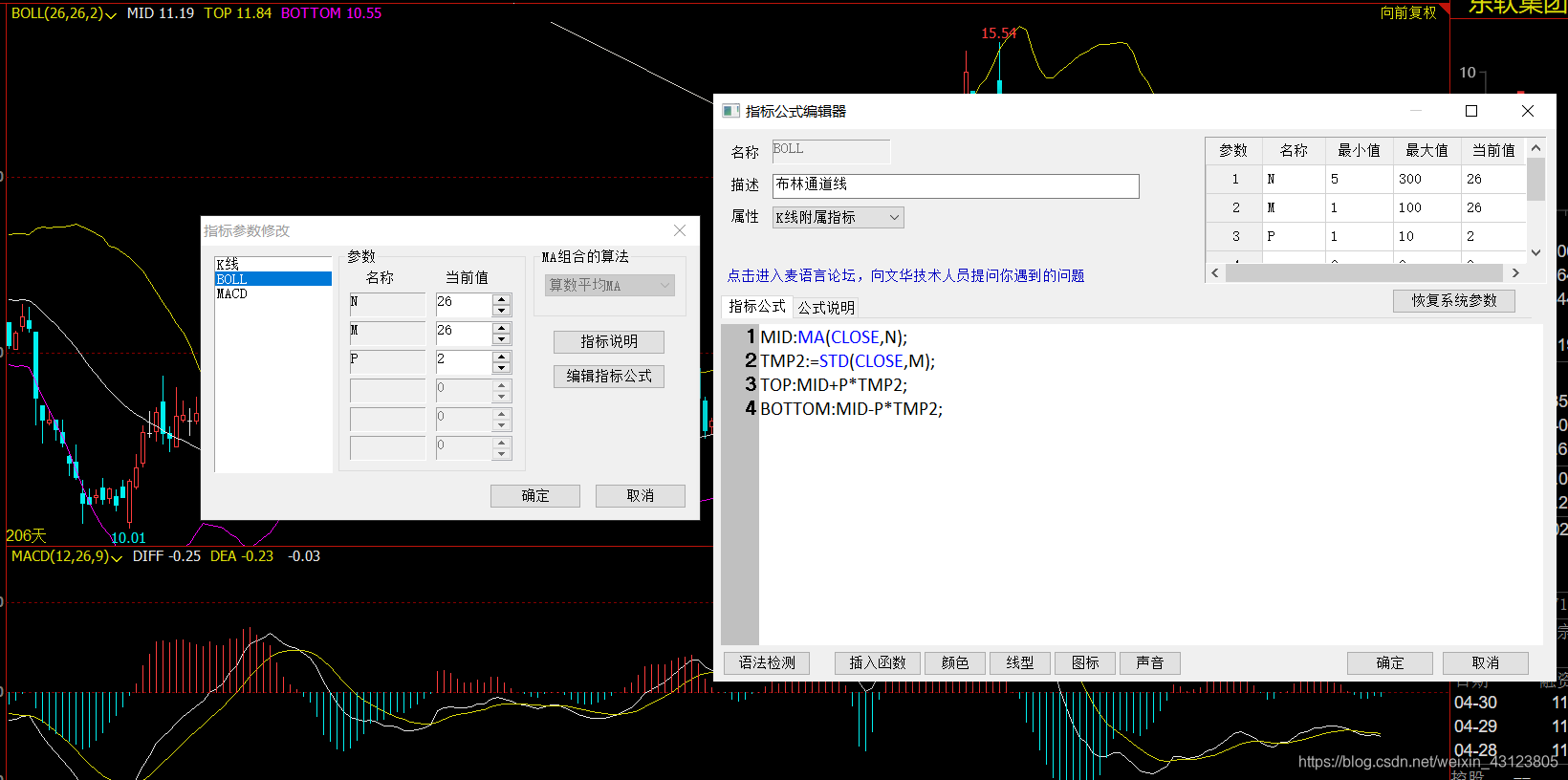The width and height of the screenshot is (1568, 780).
Task: Minimize the 指标公式编辑器 window
Action: [1416, 111]
